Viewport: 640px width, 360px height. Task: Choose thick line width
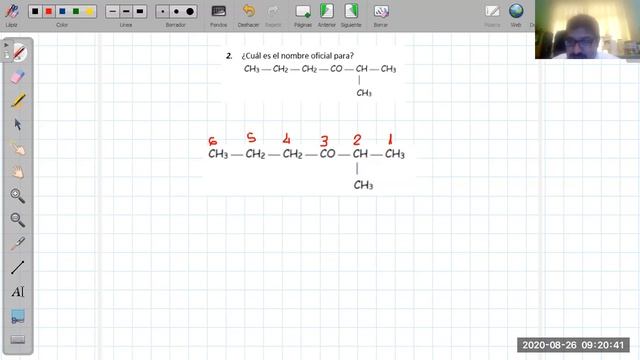click(140, 11)
